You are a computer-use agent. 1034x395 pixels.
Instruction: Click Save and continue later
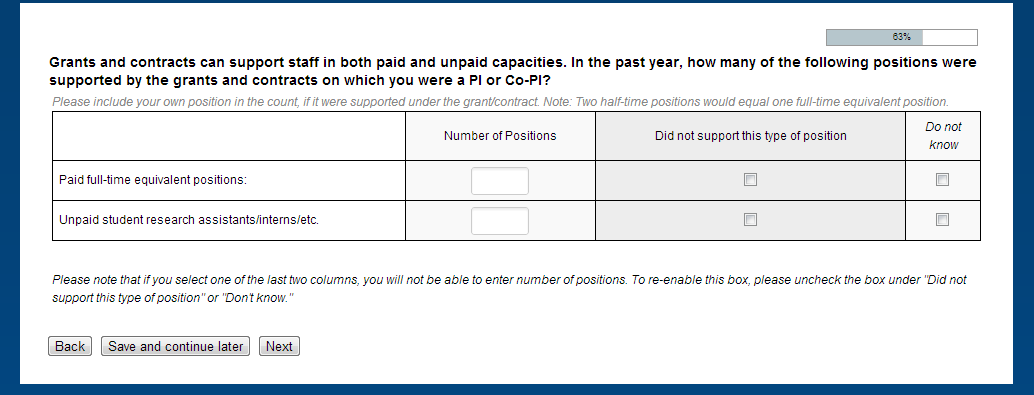coord(175,346)
